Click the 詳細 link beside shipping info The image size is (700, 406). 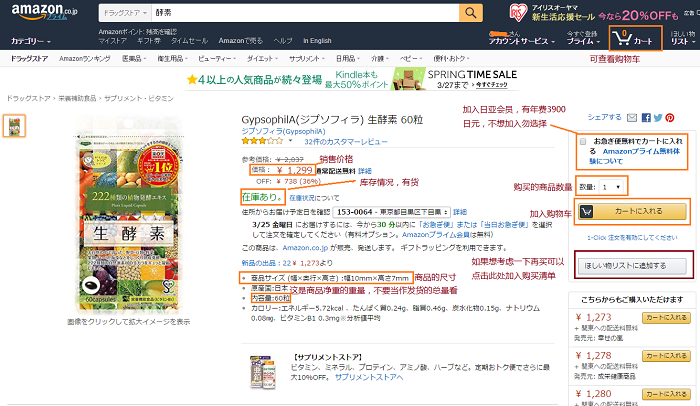click(x=365, y=171)
